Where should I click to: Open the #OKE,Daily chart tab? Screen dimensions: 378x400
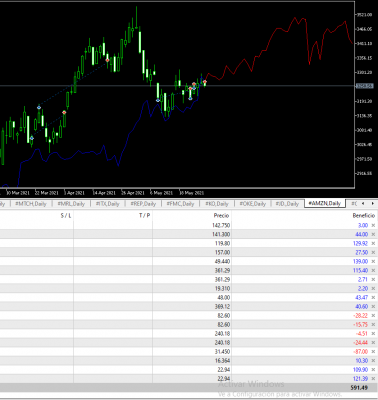pos(253,204)
